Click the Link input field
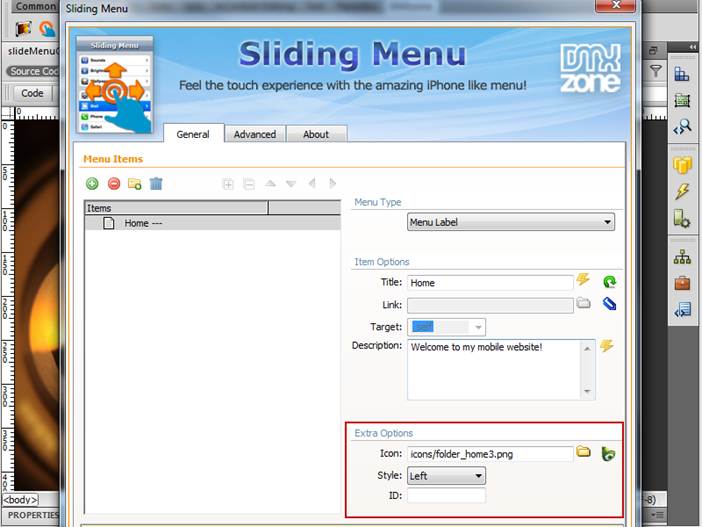 click(490, 305)
